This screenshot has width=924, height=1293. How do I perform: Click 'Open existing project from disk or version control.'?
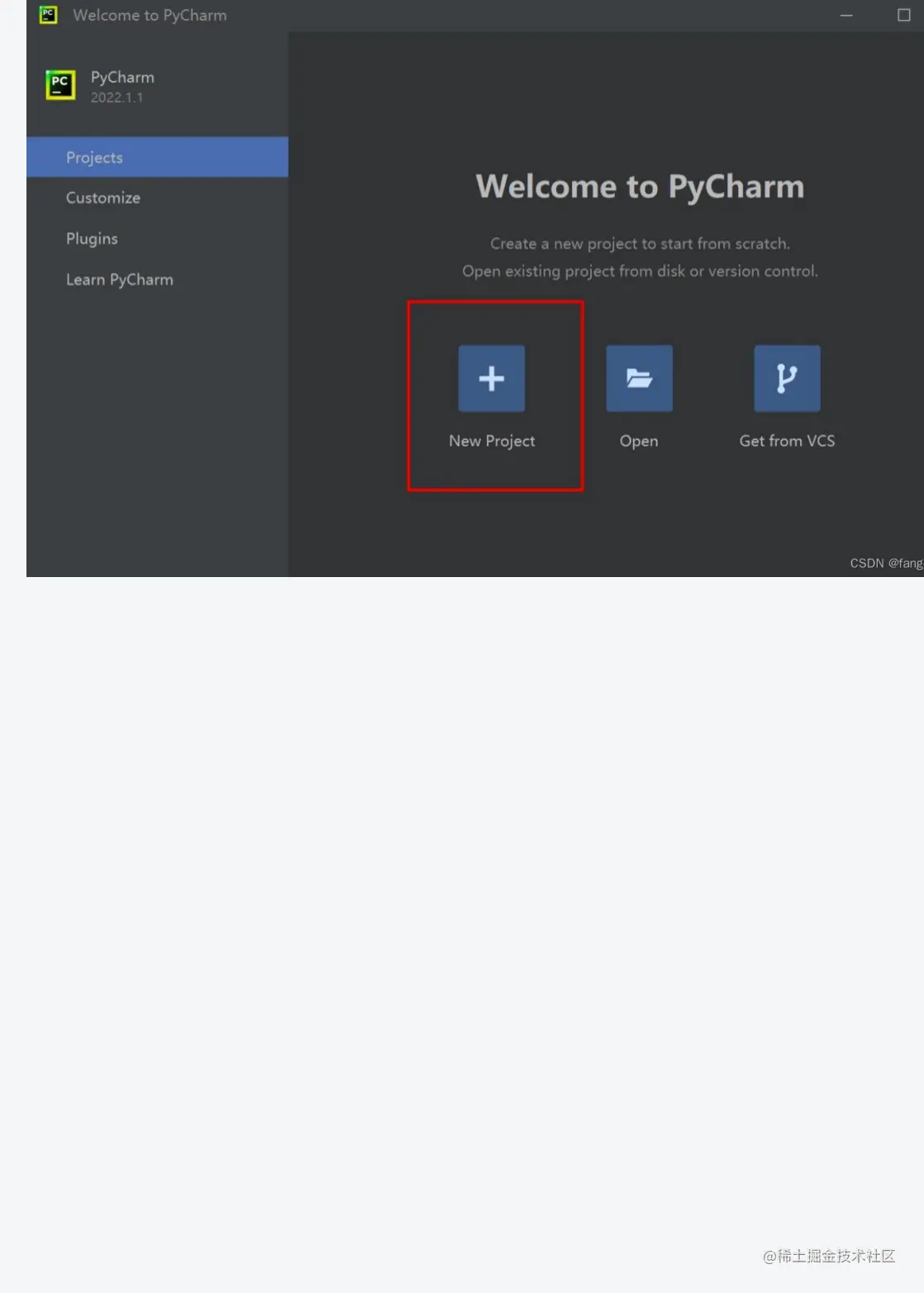tap(640, 271)
